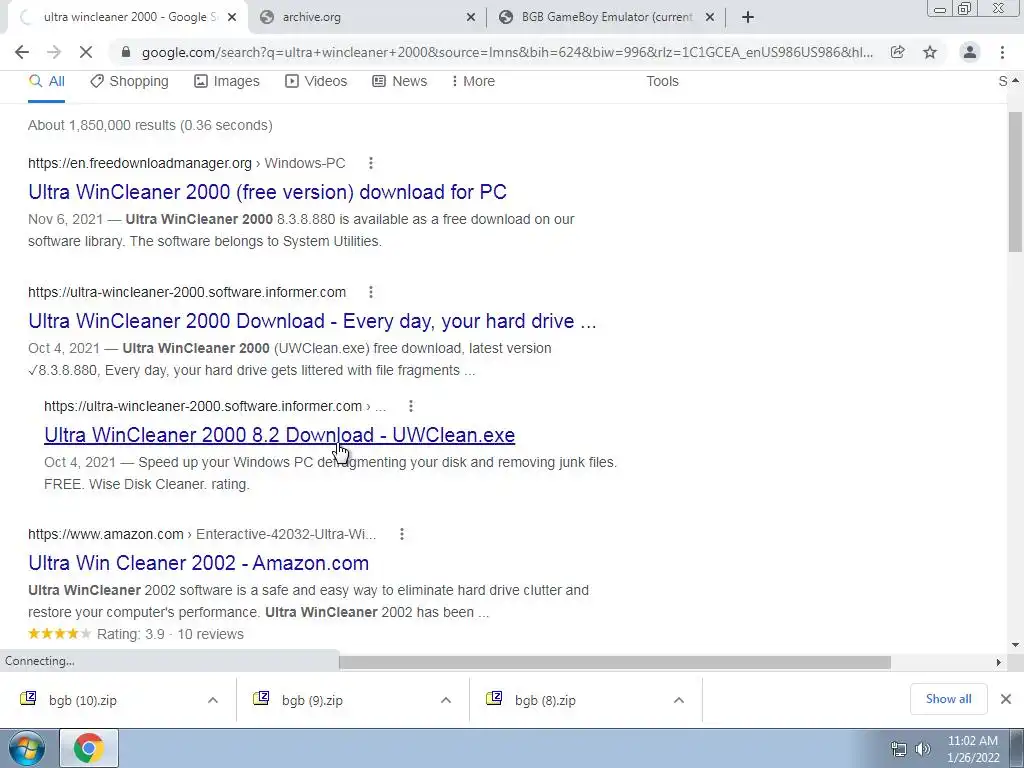Click the amazon.com URL breadcrumb
Image resolution: width=1024 pixels, height=768 pixels.
(x=202, y=534)
